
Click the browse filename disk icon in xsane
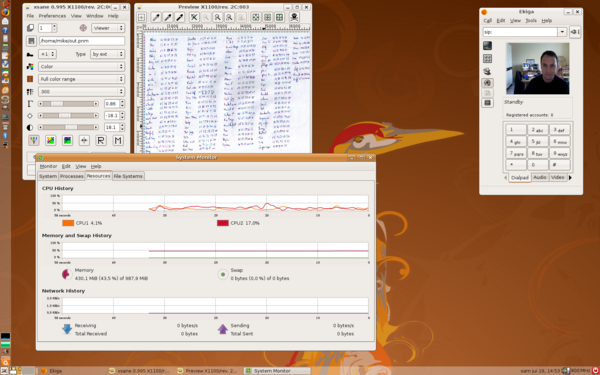coord(31,41)
